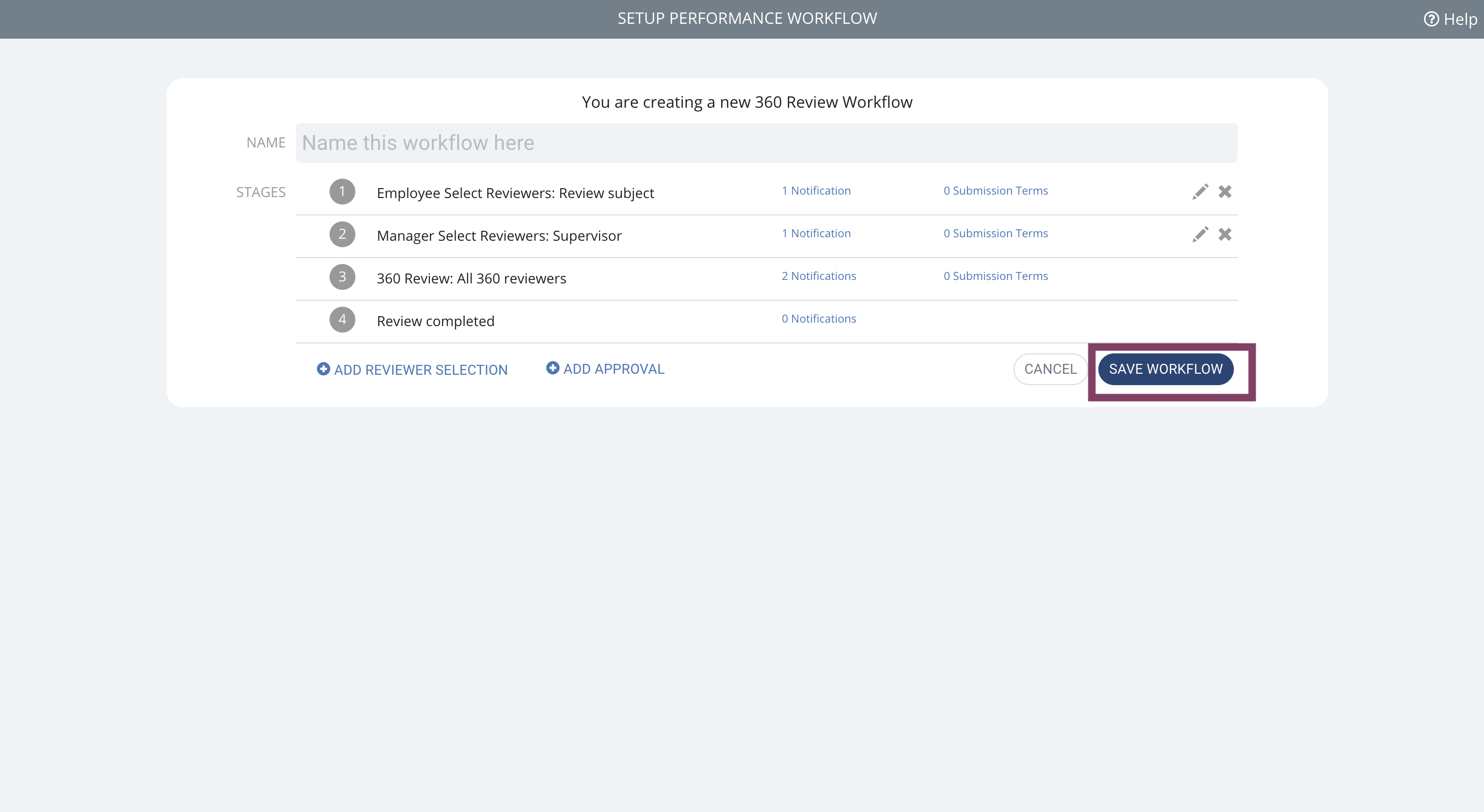1484x812 pixels.
Task: Open Submission Terms for Manager Select Reviewers
Action: tap(996, 233)
